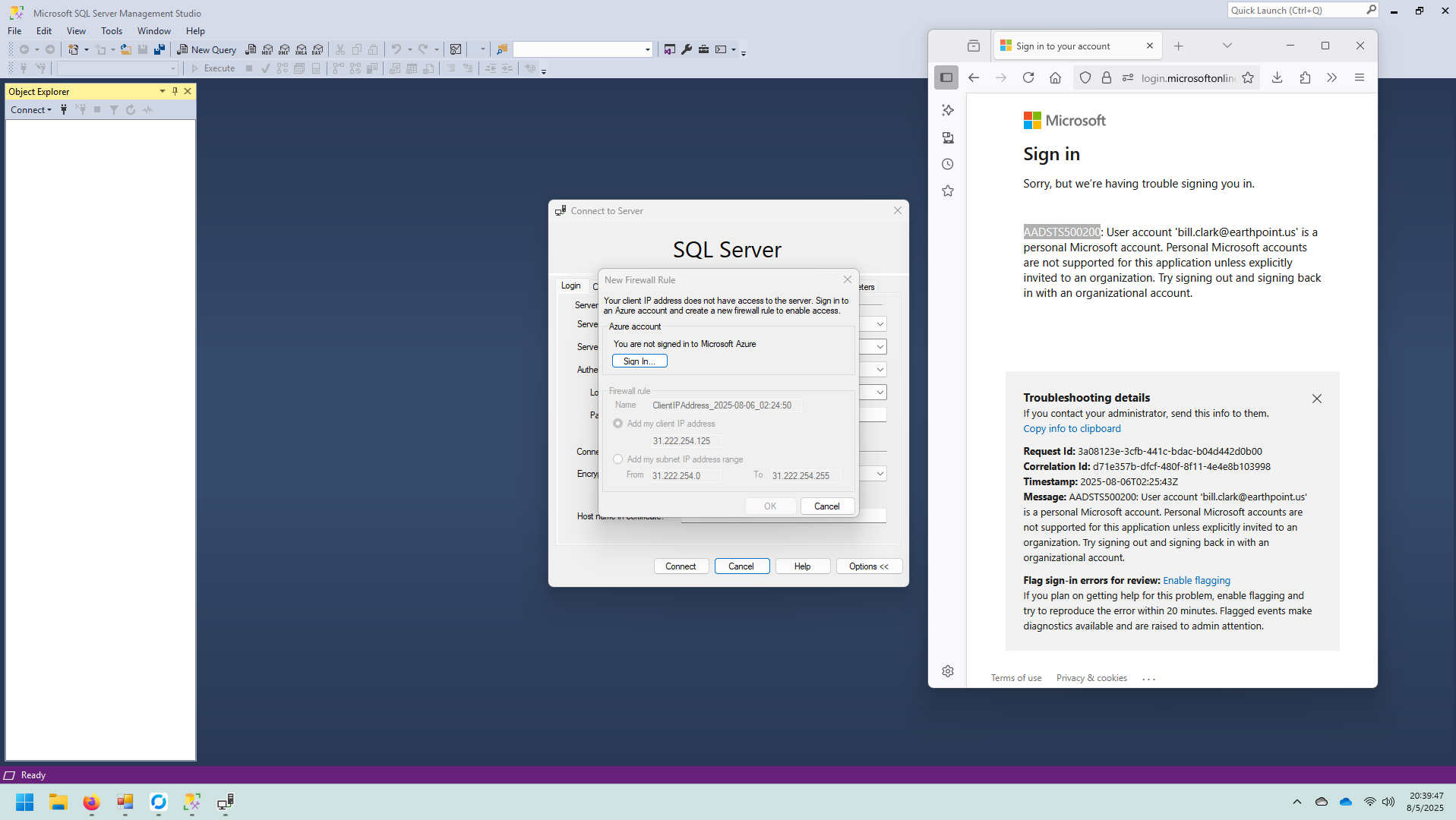Open the DAX query icon
The height and width of the screenshot is (820, 1456).
coord(317,49)
